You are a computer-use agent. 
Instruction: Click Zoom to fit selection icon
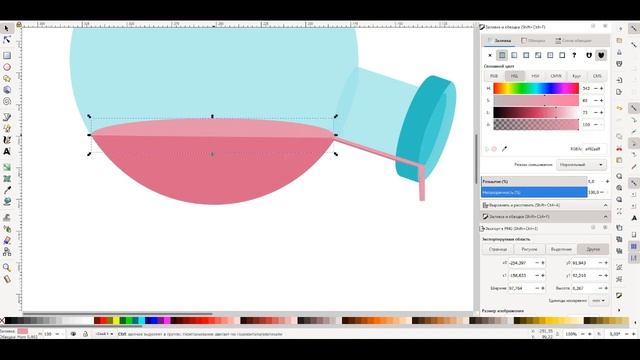point(619,176)
